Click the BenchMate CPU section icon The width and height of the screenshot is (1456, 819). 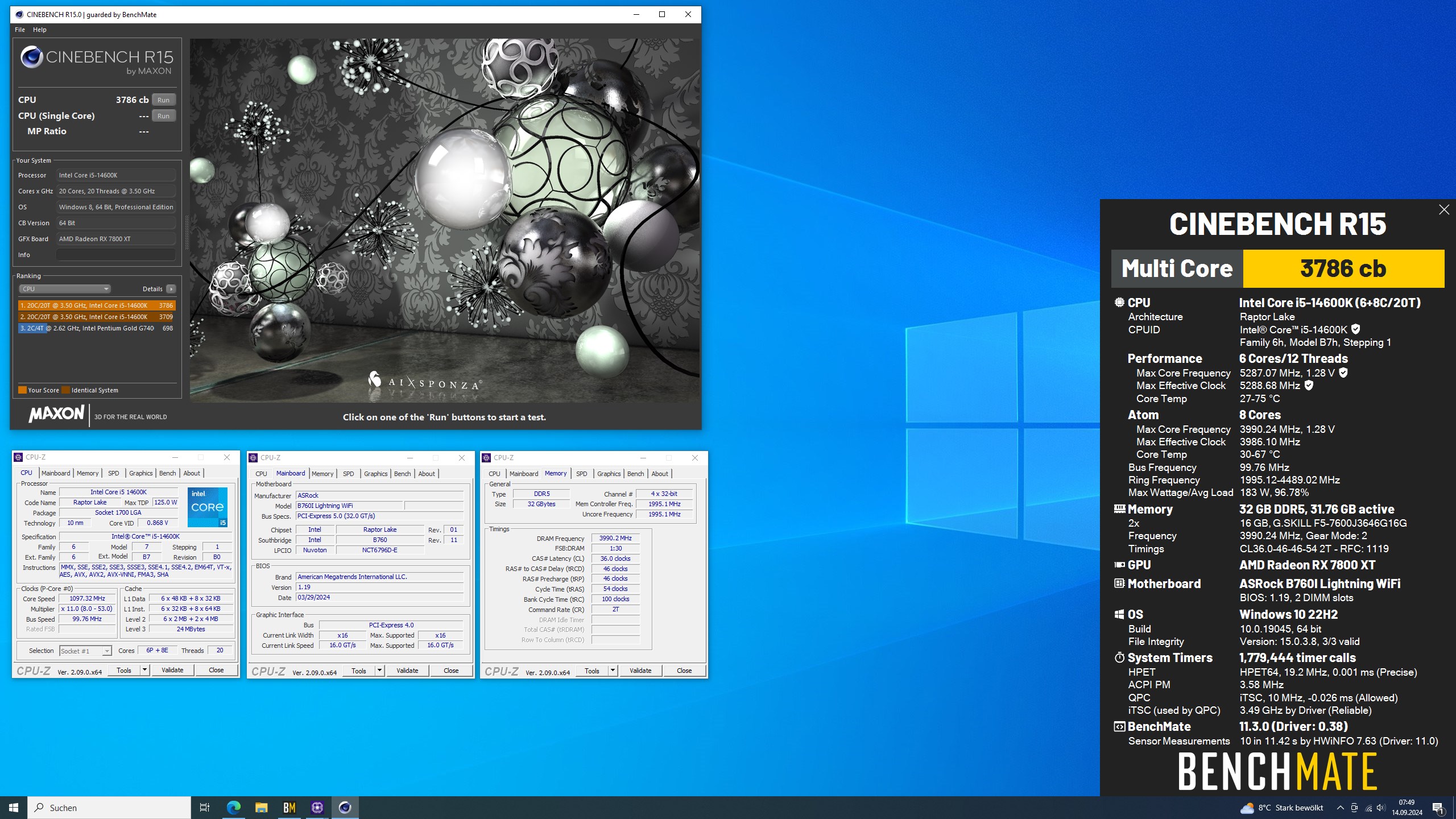(1119, 303)
